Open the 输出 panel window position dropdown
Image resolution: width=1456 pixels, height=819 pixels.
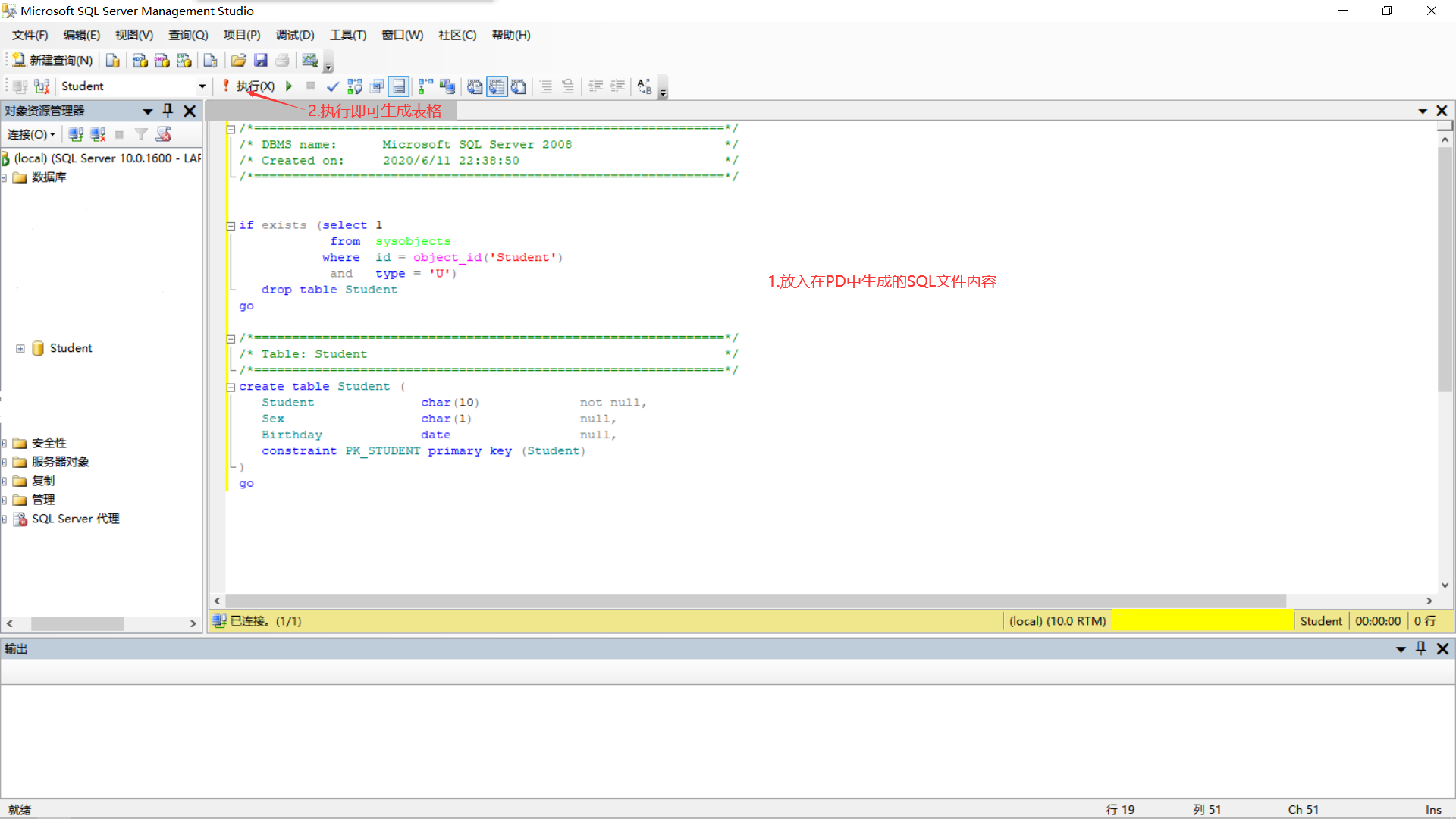click(x=1401, y=649)
